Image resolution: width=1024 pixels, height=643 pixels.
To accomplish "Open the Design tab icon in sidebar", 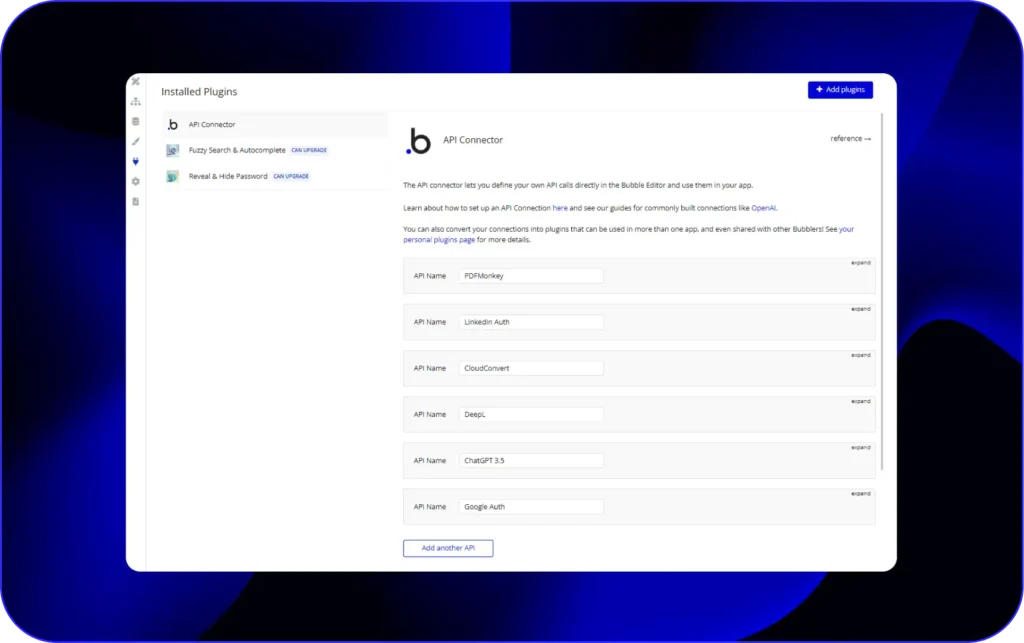I will point(135,81).
